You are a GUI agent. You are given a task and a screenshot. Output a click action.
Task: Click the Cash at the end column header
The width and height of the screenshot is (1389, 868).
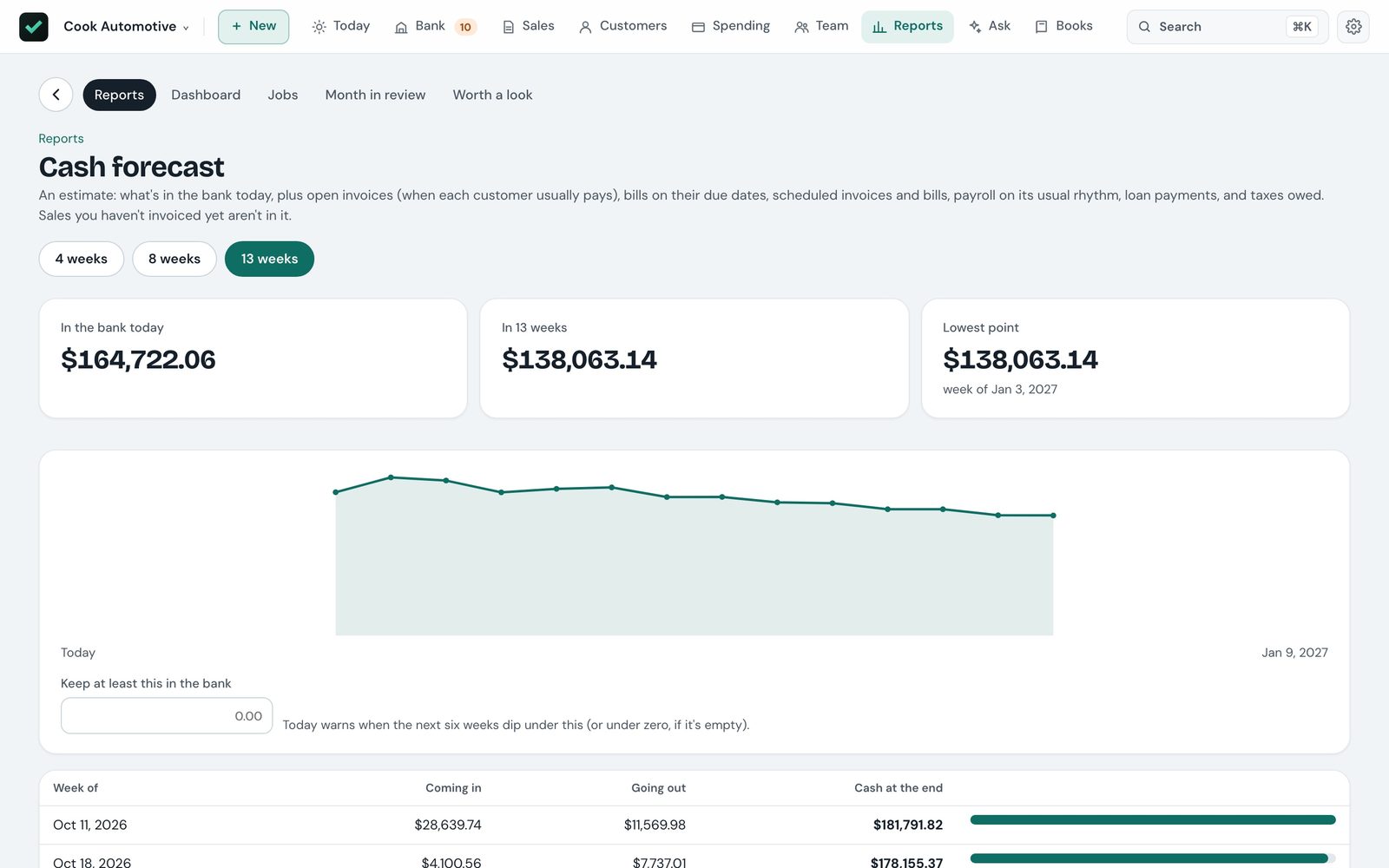tap(899, 788)
